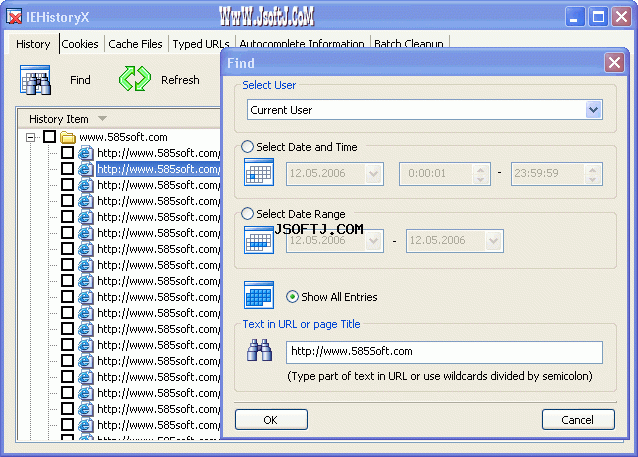Switch to the Cache Files tab

135,44
